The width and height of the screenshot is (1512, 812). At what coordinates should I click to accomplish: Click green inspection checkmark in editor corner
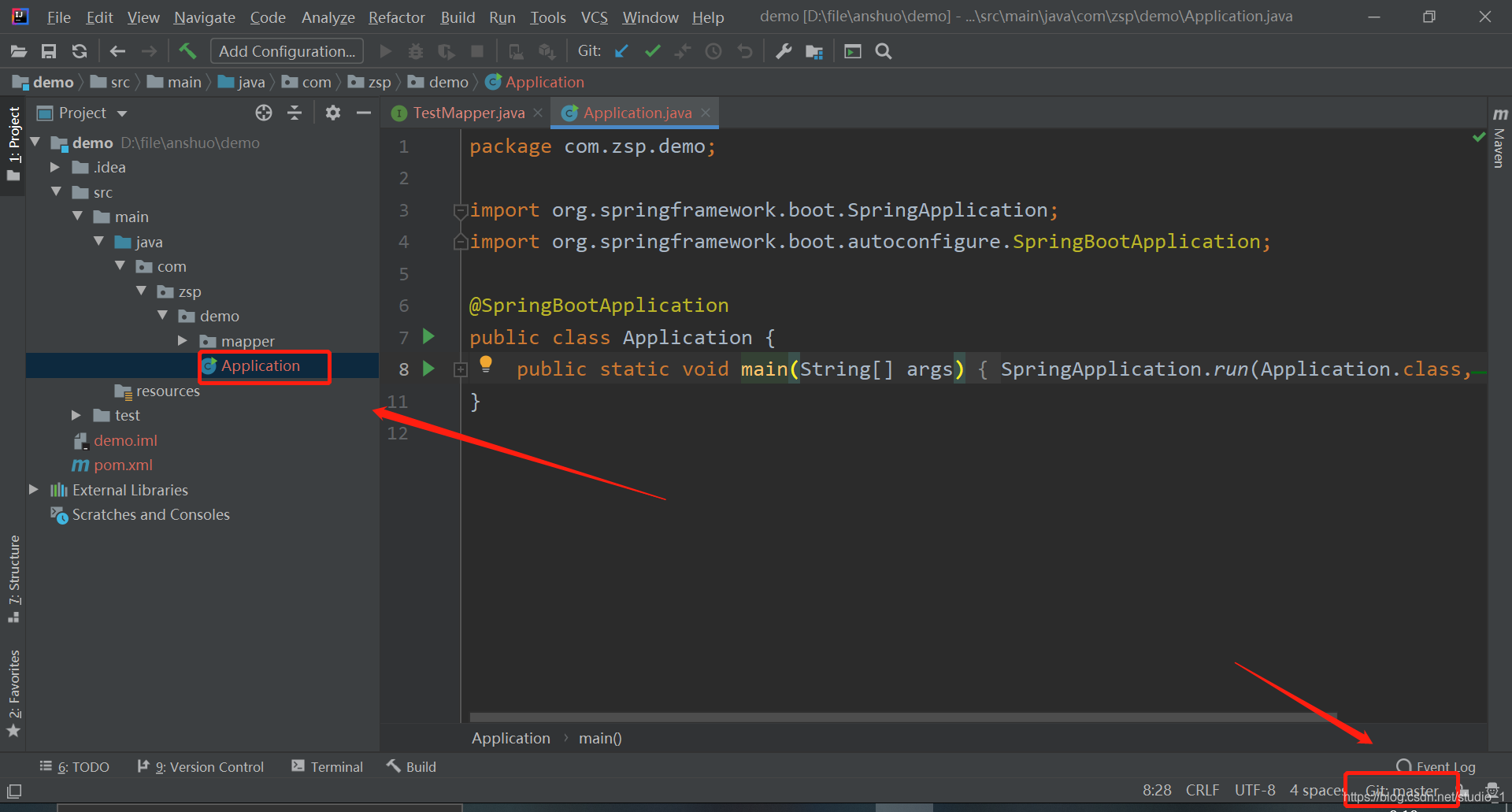pos(1479,137)
